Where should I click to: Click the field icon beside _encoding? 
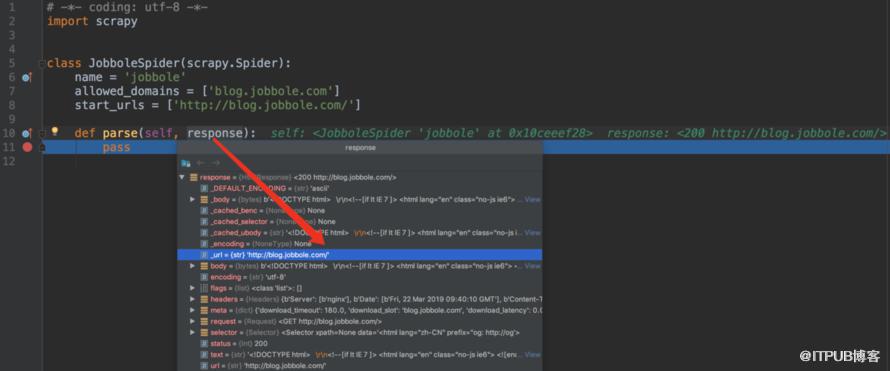point(204,244)
